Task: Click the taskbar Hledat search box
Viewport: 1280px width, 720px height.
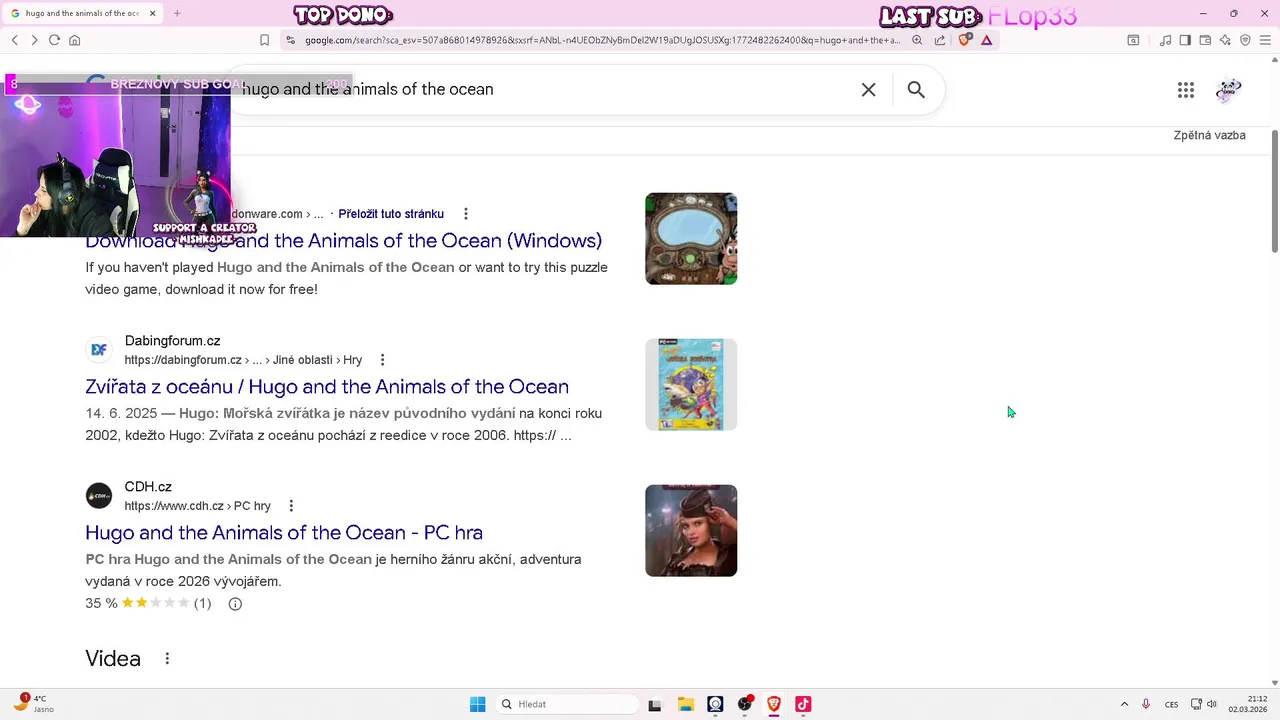Action: point(567,704)
